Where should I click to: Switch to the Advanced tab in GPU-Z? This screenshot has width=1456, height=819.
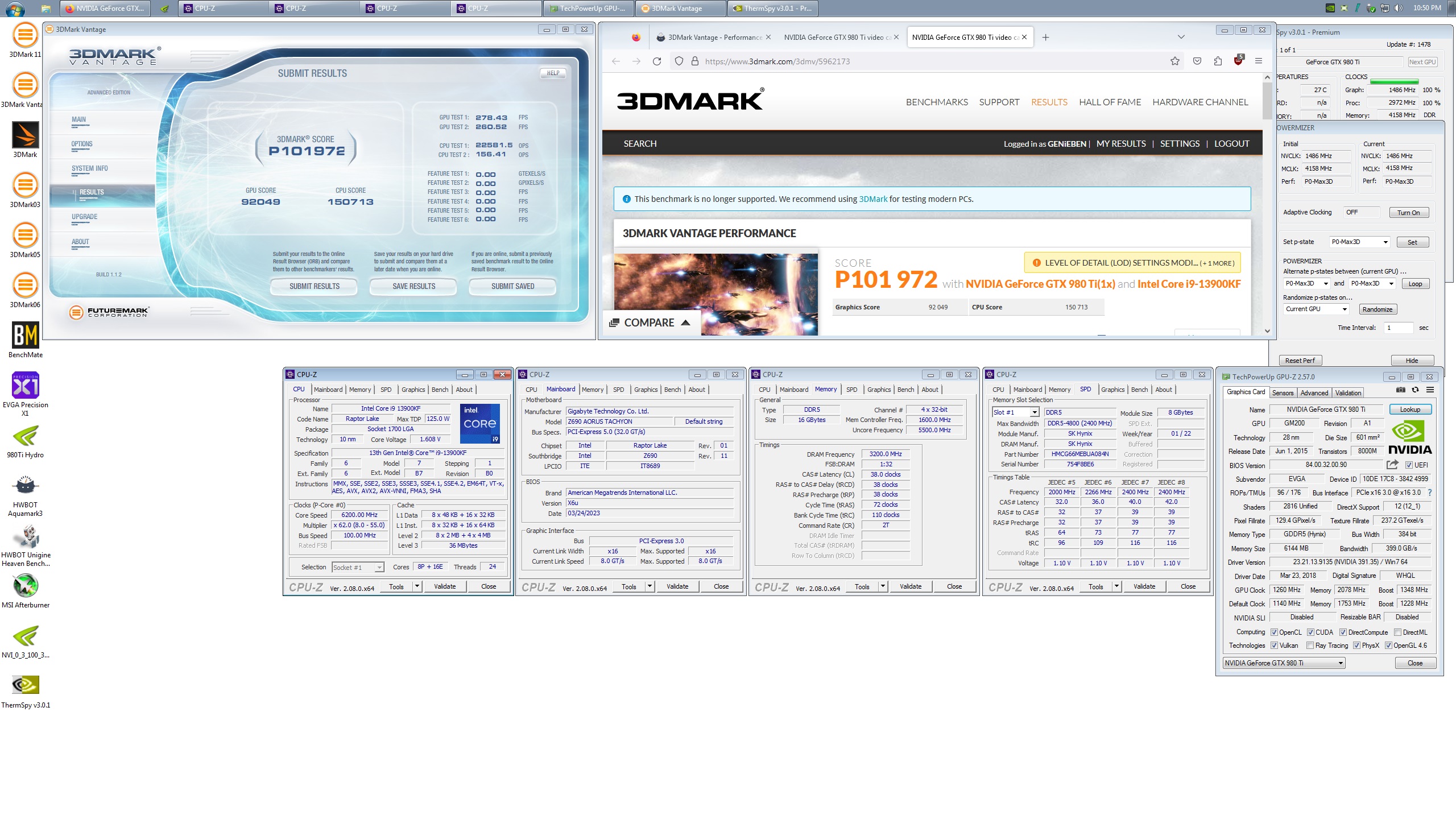pos(1314,392)
